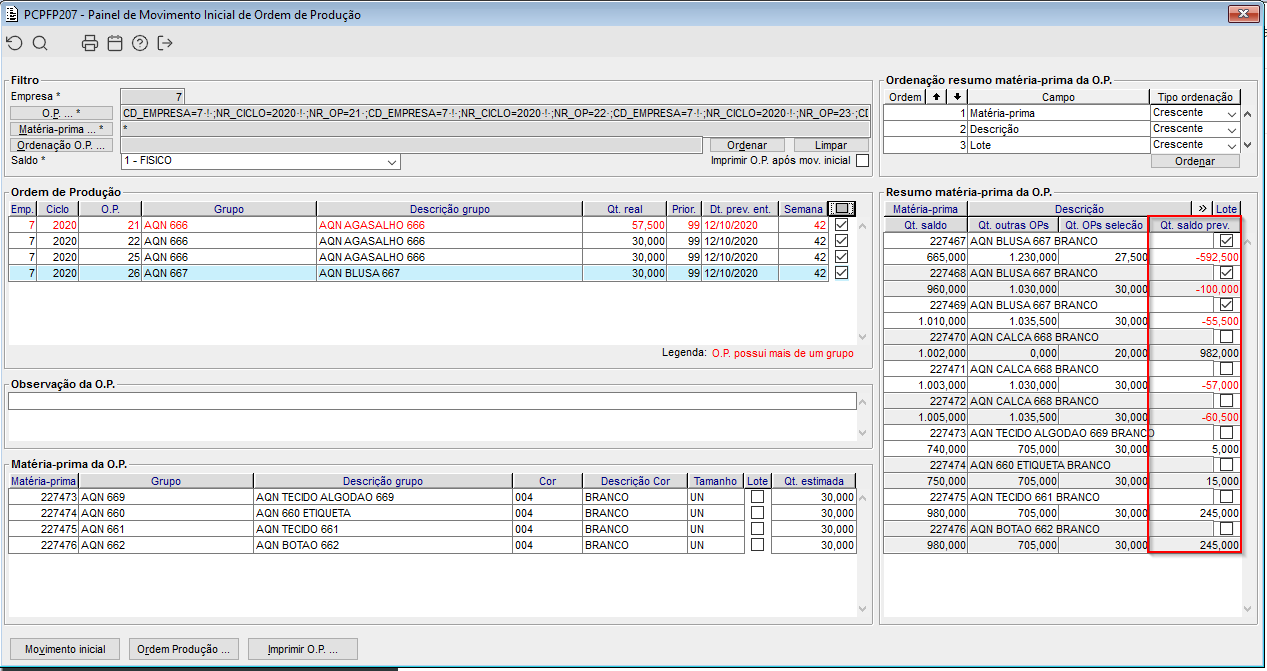The height and width of the screenshot is (671, 1267).
Task: Click the Imprimir O.P. ... button
Action: coord(303,649)
